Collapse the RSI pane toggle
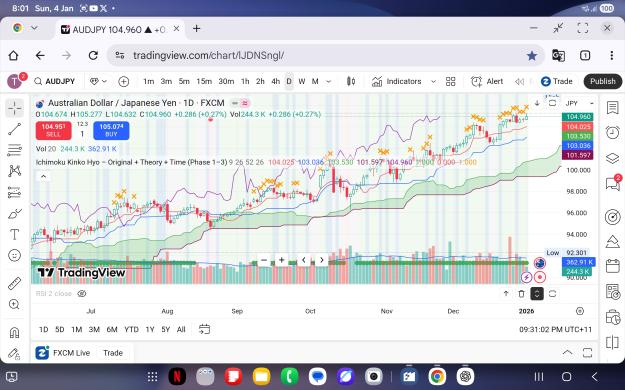The height and width of the screenshot is (390, 625). [x=537, y=294]
